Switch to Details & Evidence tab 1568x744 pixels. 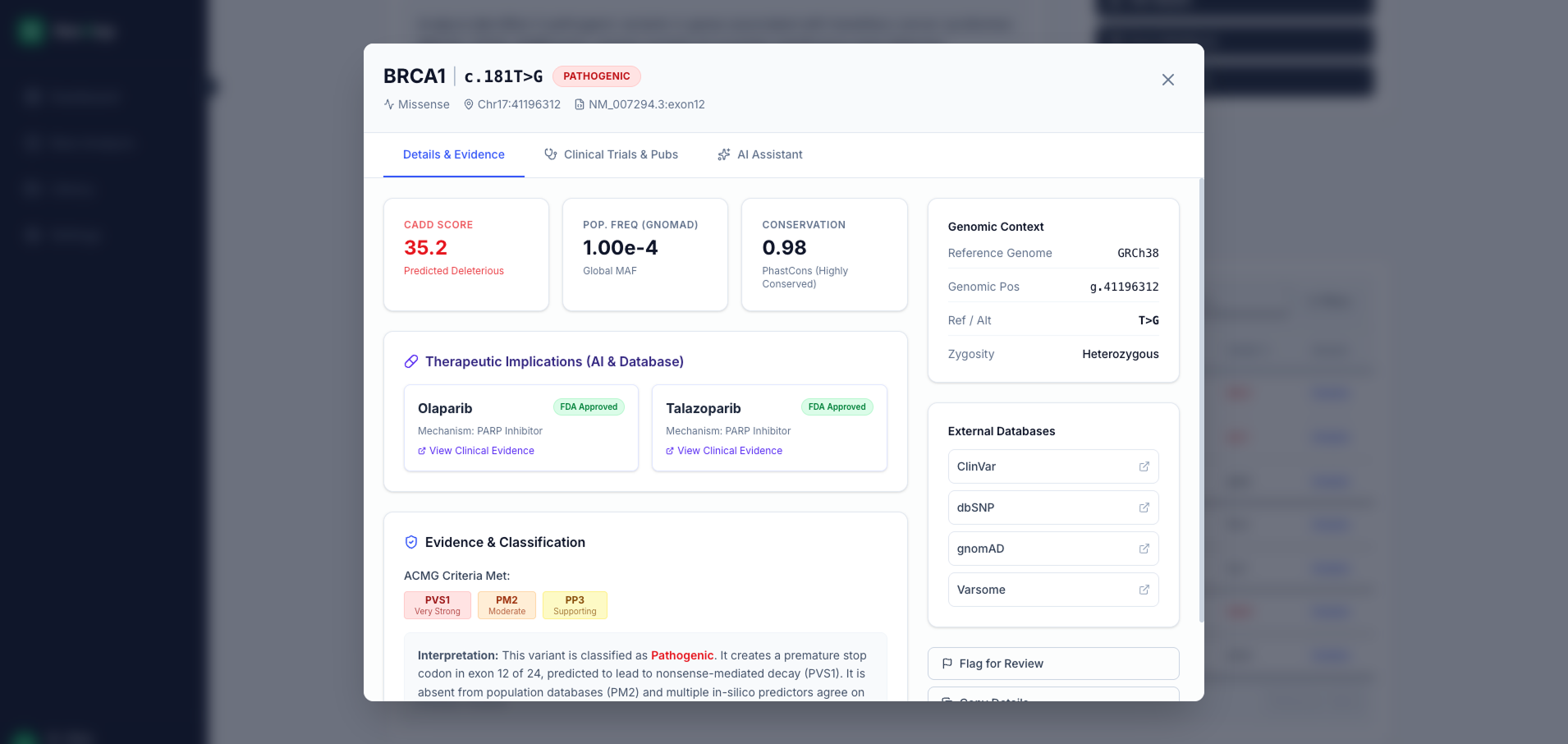pyautogui.click(x=454, y=154)
